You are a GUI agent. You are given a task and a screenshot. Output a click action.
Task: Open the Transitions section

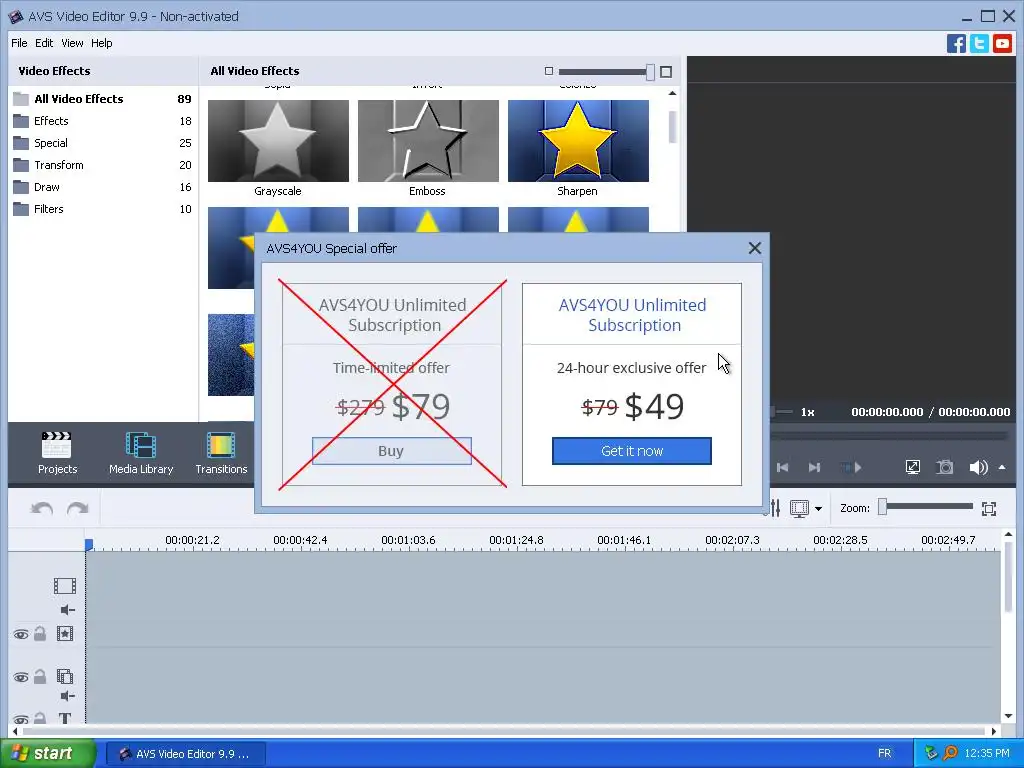tap(221, 453)
